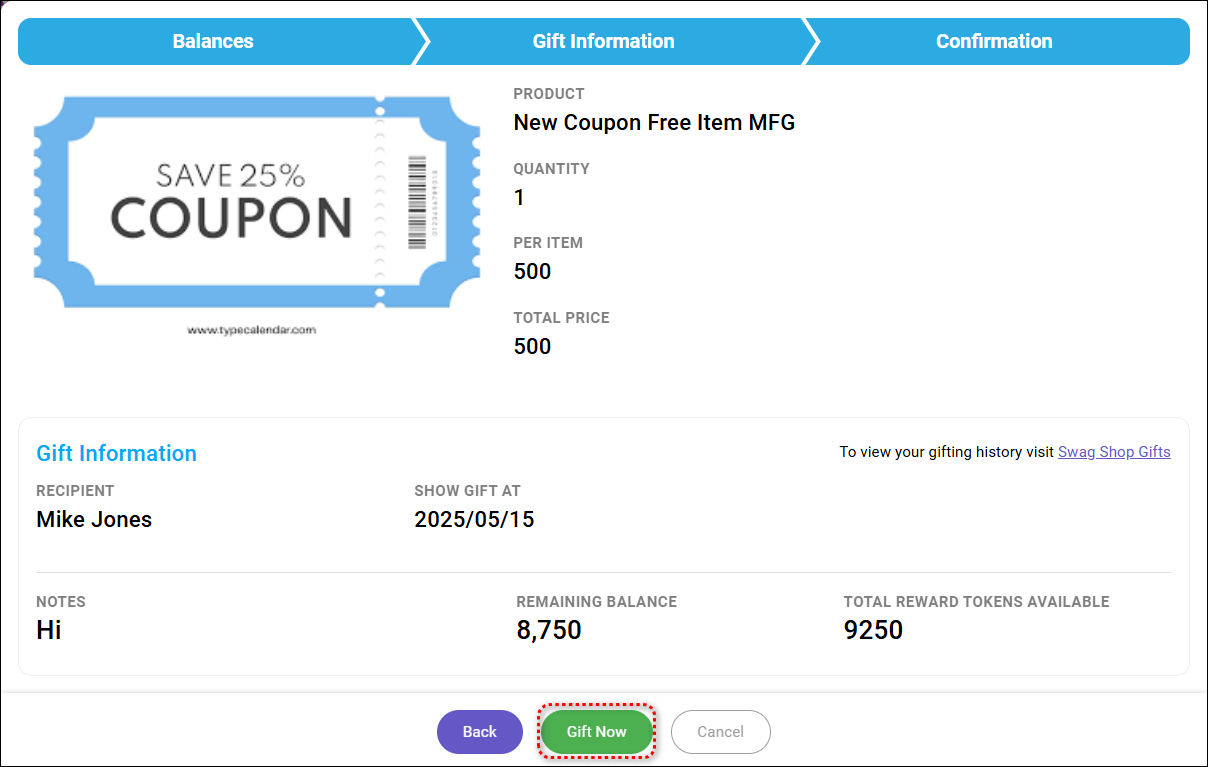The image size is (1208, 767).
Task: Click the SAVE 25% coupon text
Action: pyautogui.click(x=231, y=176)
